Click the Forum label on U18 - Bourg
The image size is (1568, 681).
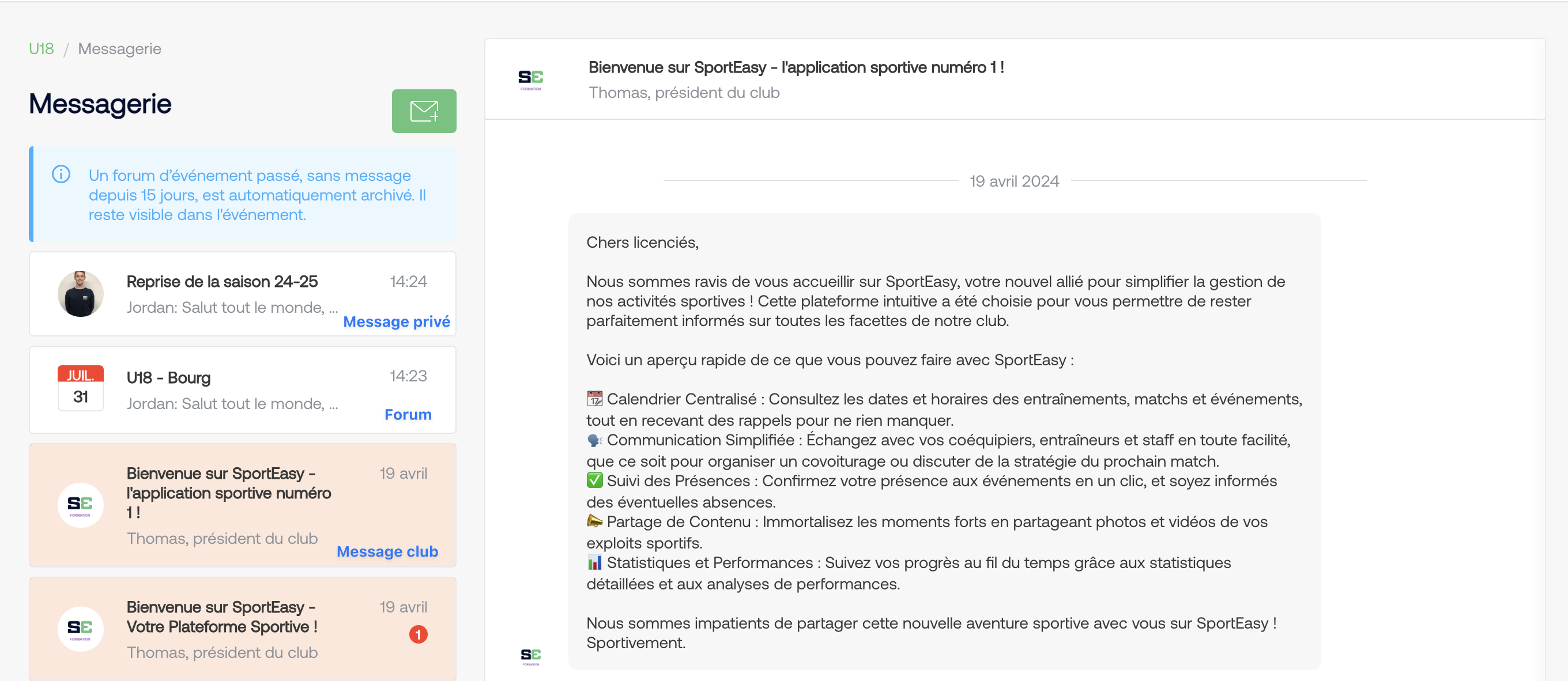[408, 414]
